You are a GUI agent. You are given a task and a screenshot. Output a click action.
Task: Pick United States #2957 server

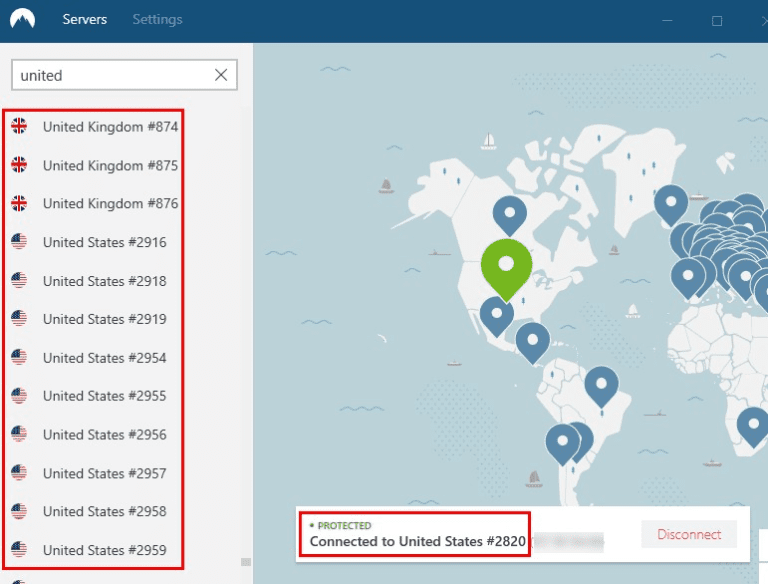(x=104, y=473)
